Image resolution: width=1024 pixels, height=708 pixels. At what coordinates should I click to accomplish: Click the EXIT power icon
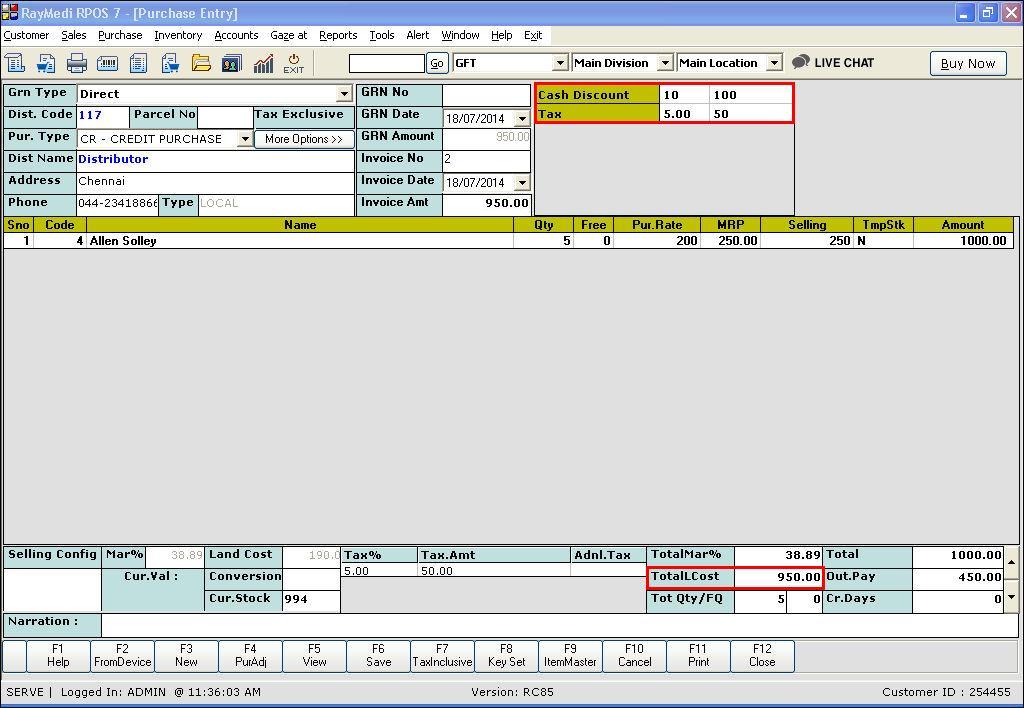tap(293, 63)
